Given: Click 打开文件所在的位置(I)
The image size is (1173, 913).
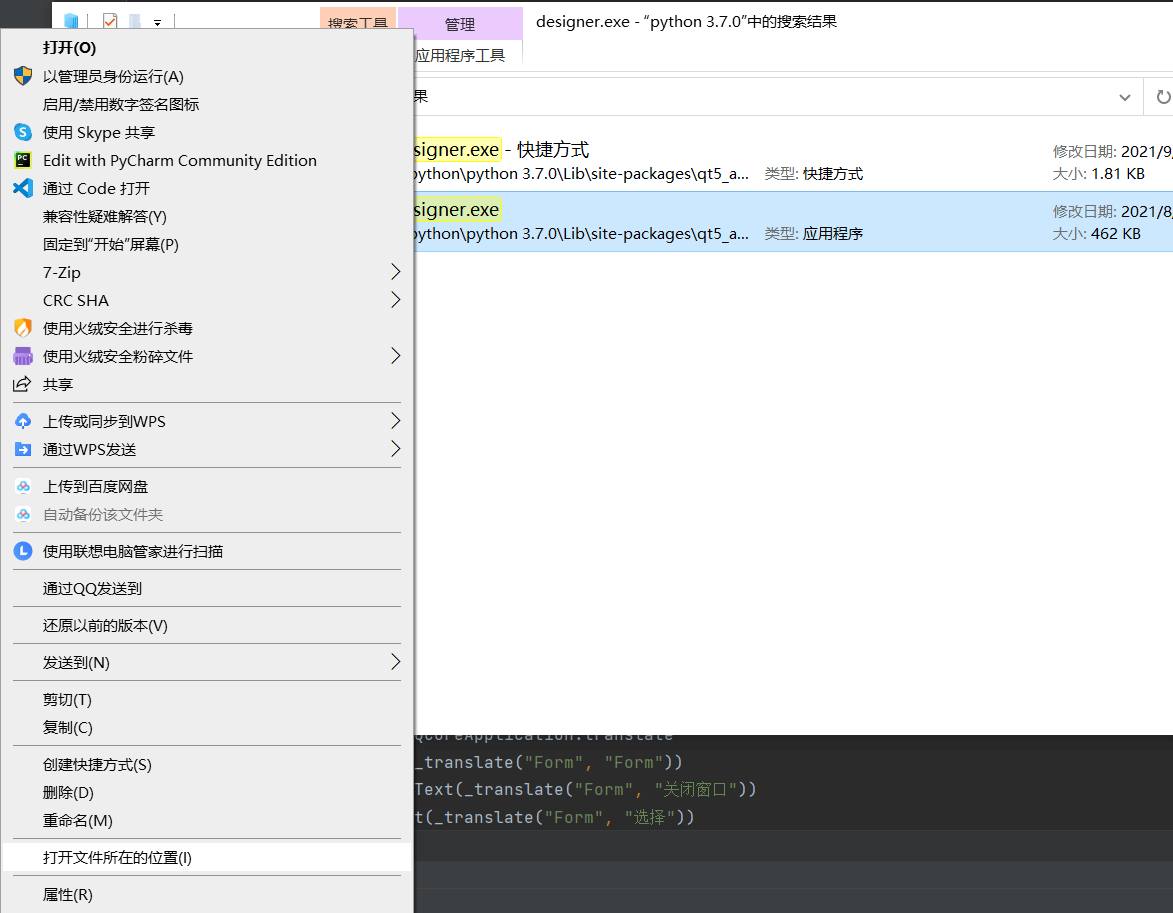Looking at the screenshot, I should point(208,858).
